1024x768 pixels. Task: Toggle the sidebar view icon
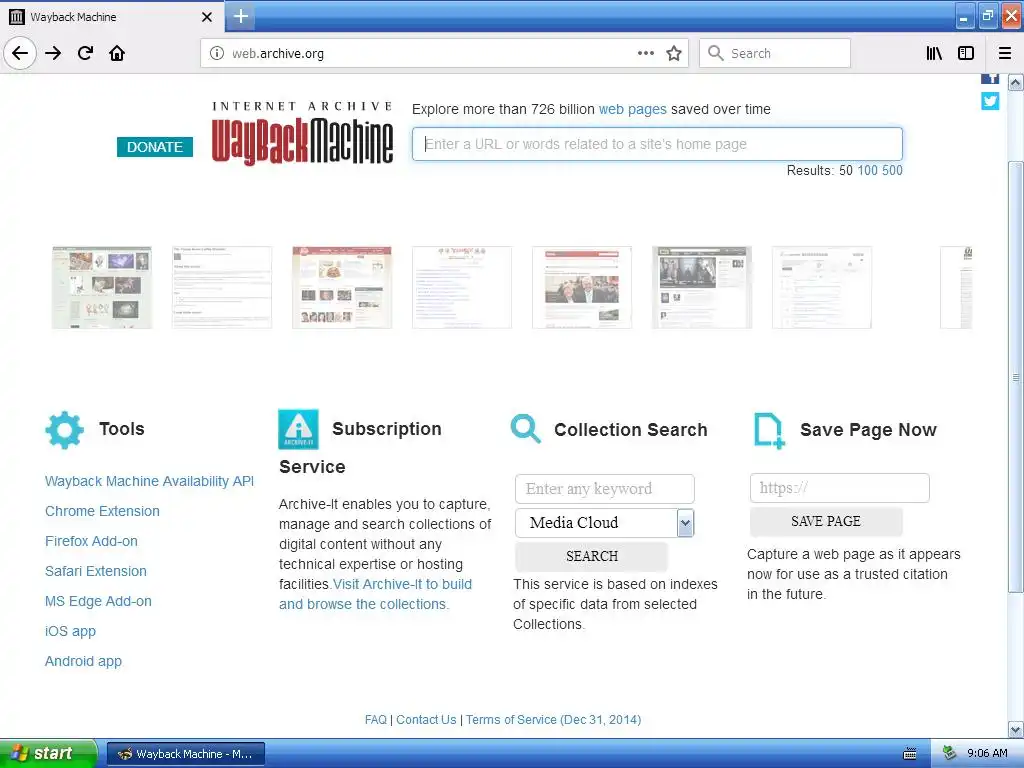966,53
